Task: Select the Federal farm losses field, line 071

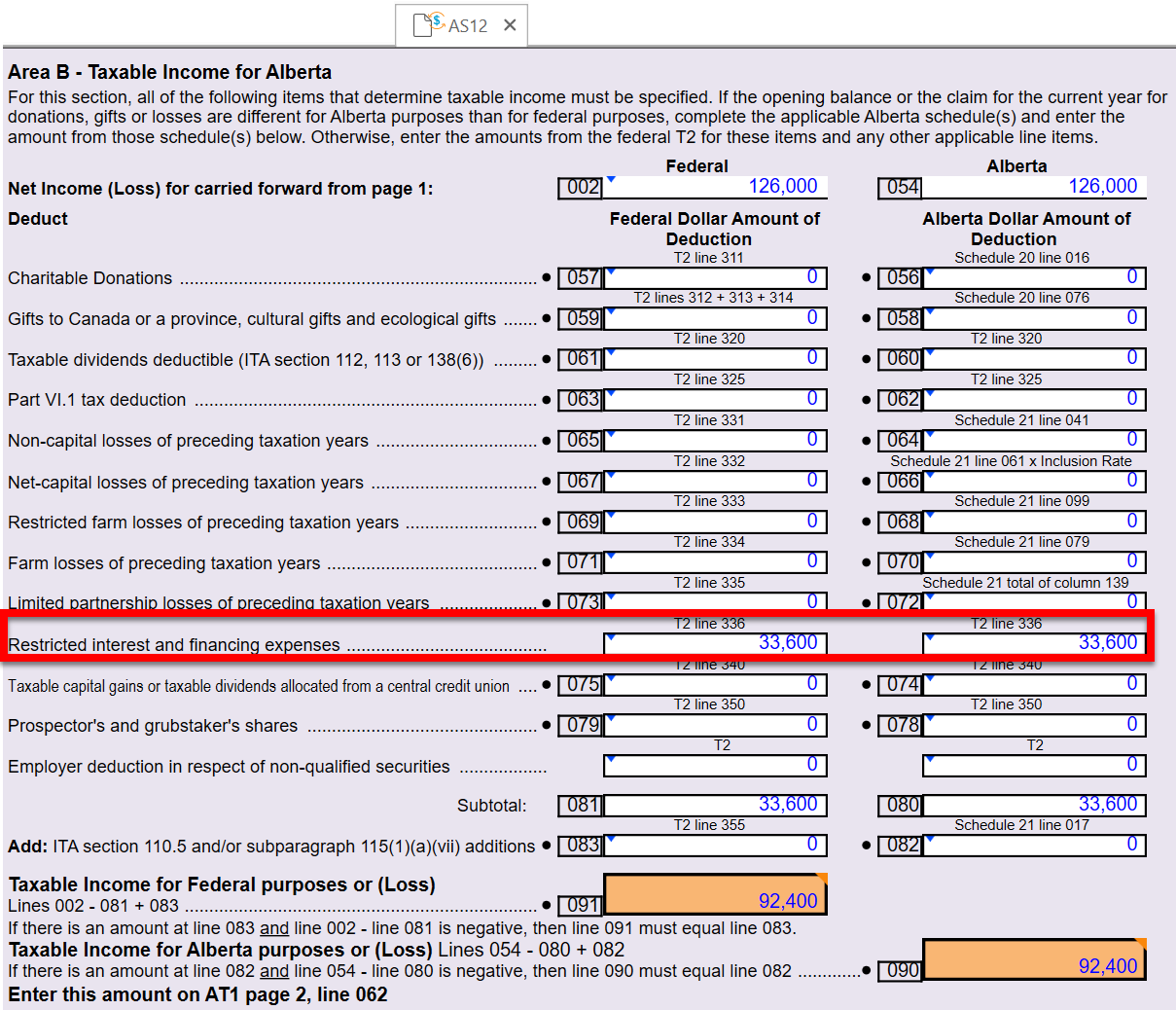Action: tap(715, 561)
